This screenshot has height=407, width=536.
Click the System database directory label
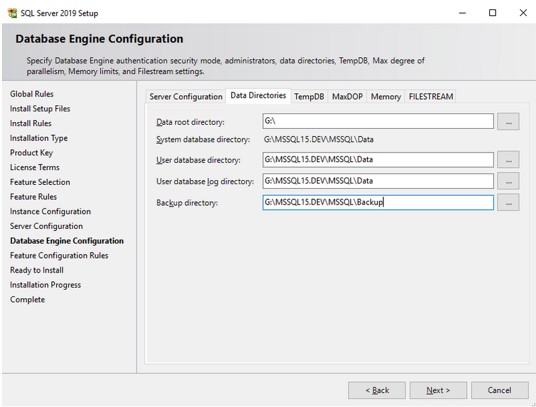pos(203,139)
